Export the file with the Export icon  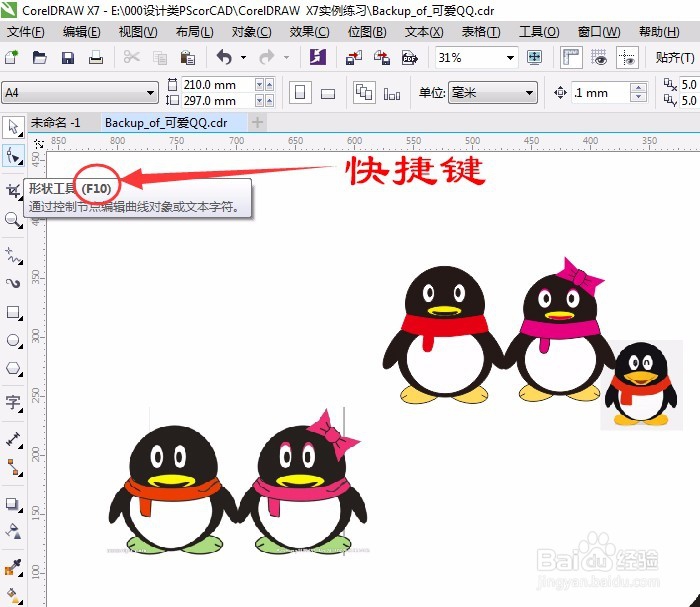(382, 58)
